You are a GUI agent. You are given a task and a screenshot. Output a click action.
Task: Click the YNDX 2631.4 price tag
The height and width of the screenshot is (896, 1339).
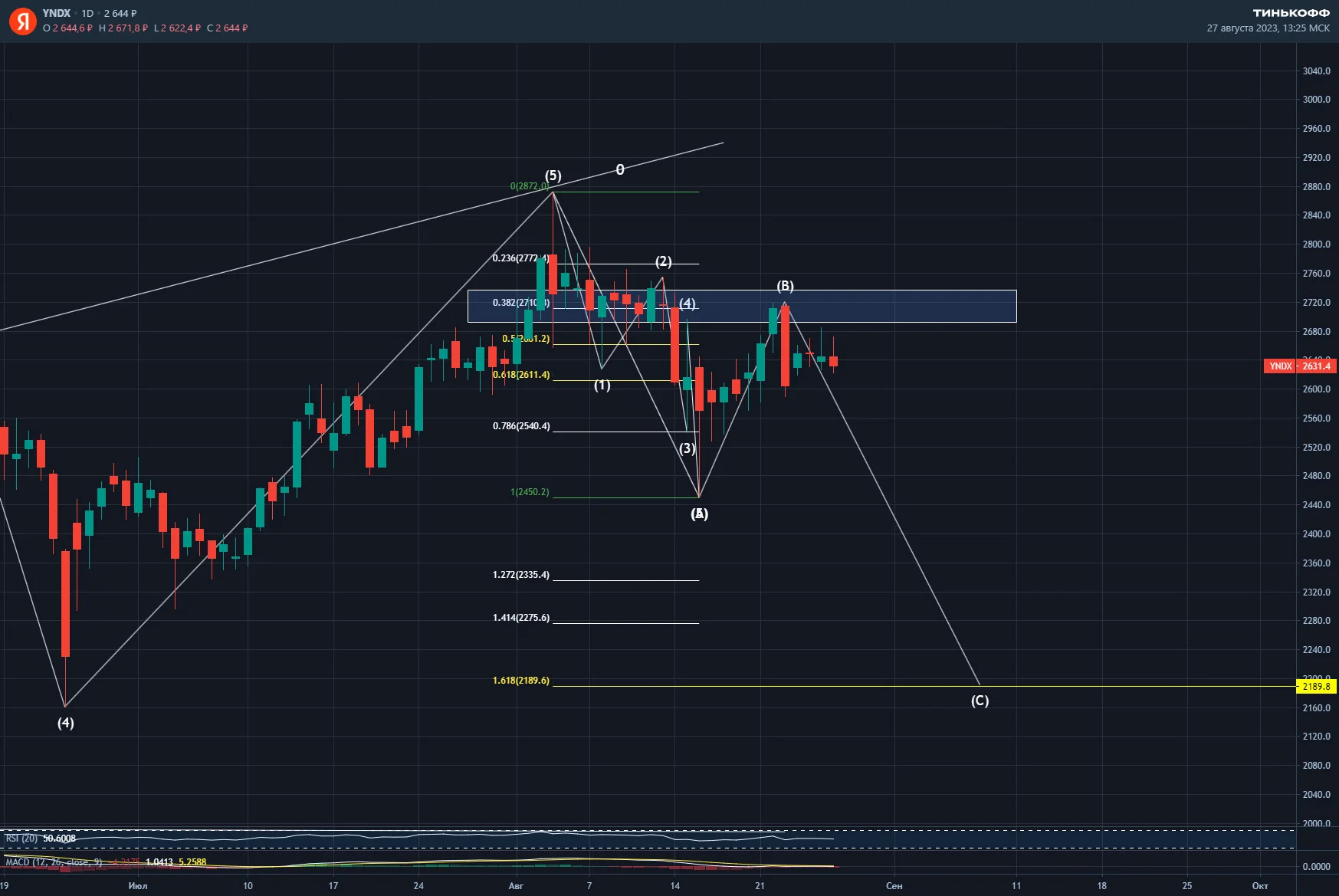(x=1299, y=366)
